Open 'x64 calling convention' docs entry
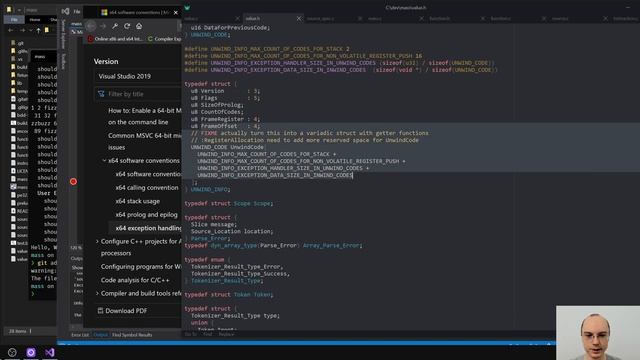The width and height of the screenshot is (640, 360). tap(147, 188)
